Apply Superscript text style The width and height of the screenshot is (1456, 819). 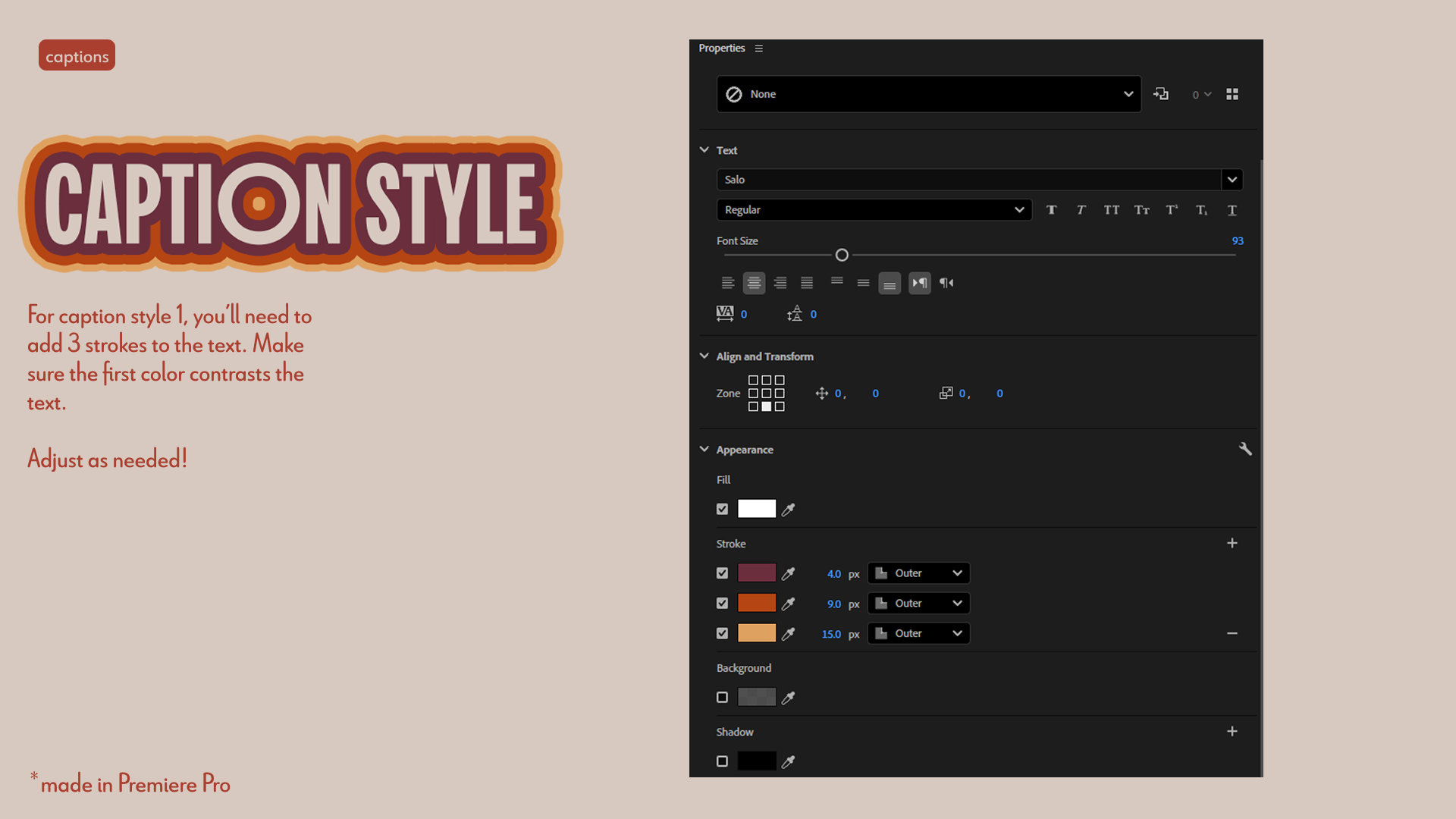click(1172, 210)
